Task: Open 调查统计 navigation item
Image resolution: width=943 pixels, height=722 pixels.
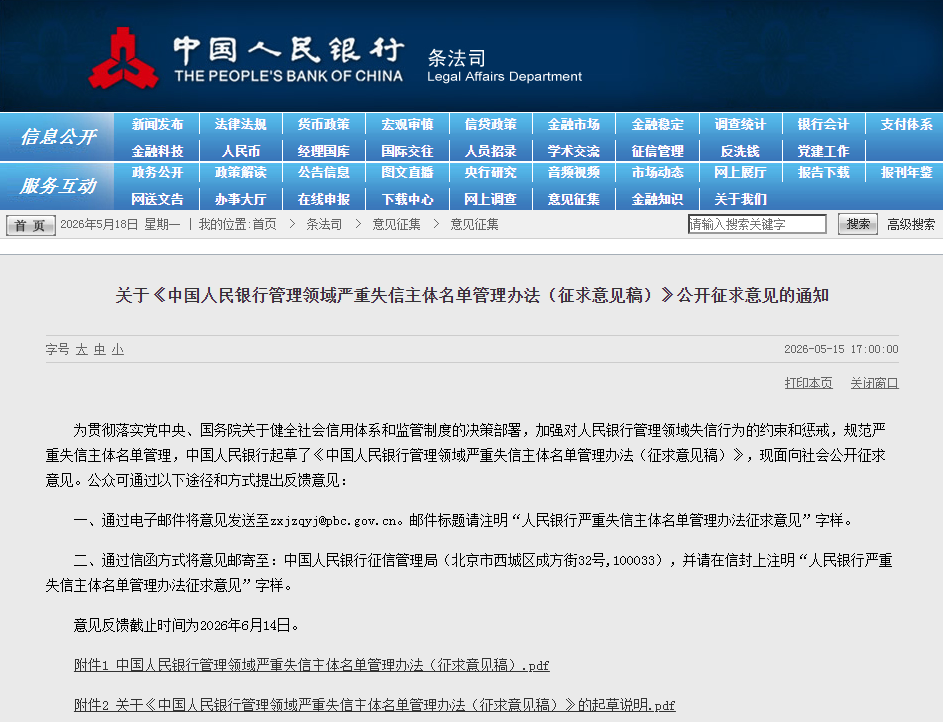Action: point(740,124)
